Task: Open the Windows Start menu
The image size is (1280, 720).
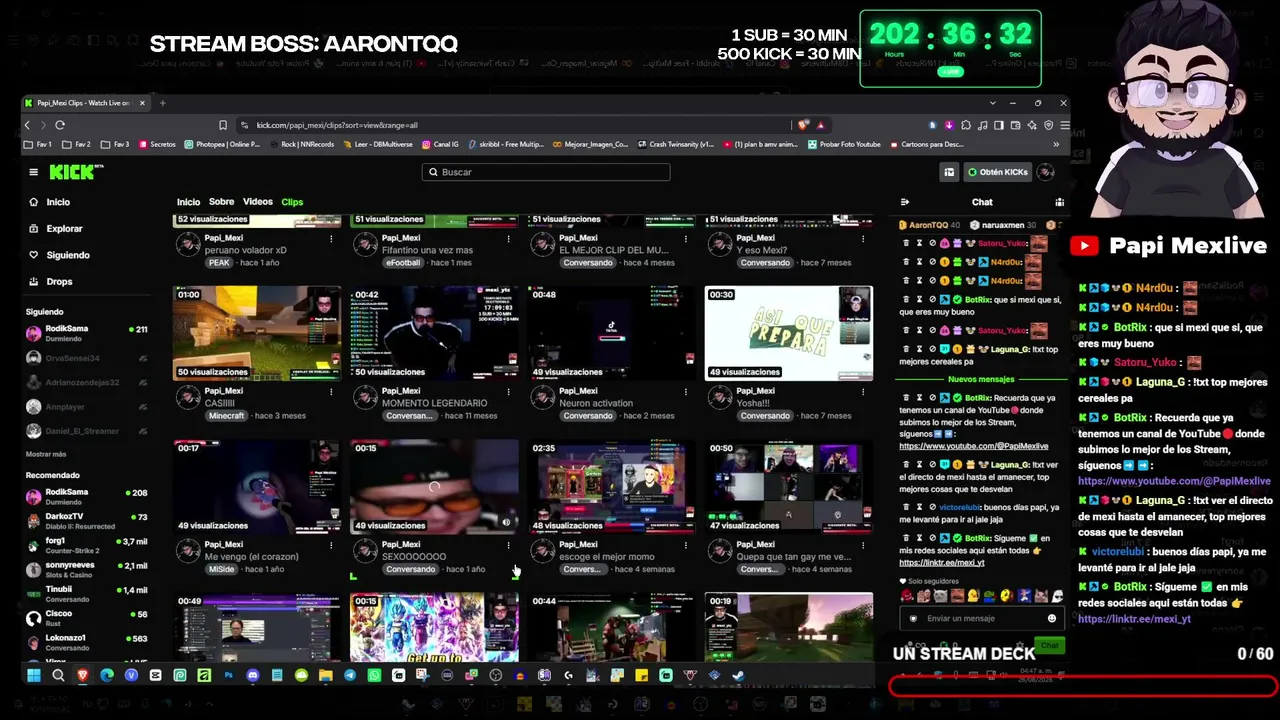Action: (33, 676)
